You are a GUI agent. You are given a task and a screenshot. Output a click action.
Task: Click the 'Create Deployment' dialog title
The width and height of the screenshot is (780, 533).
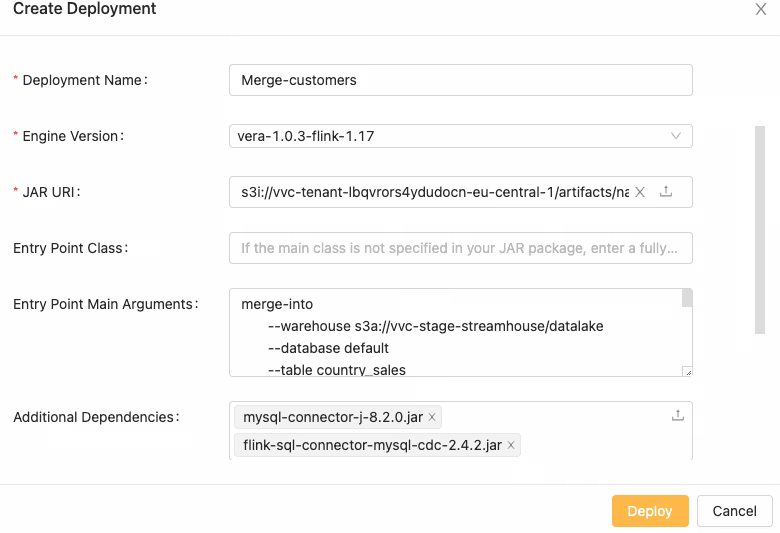pyautogui.click(x=85, y=8)
